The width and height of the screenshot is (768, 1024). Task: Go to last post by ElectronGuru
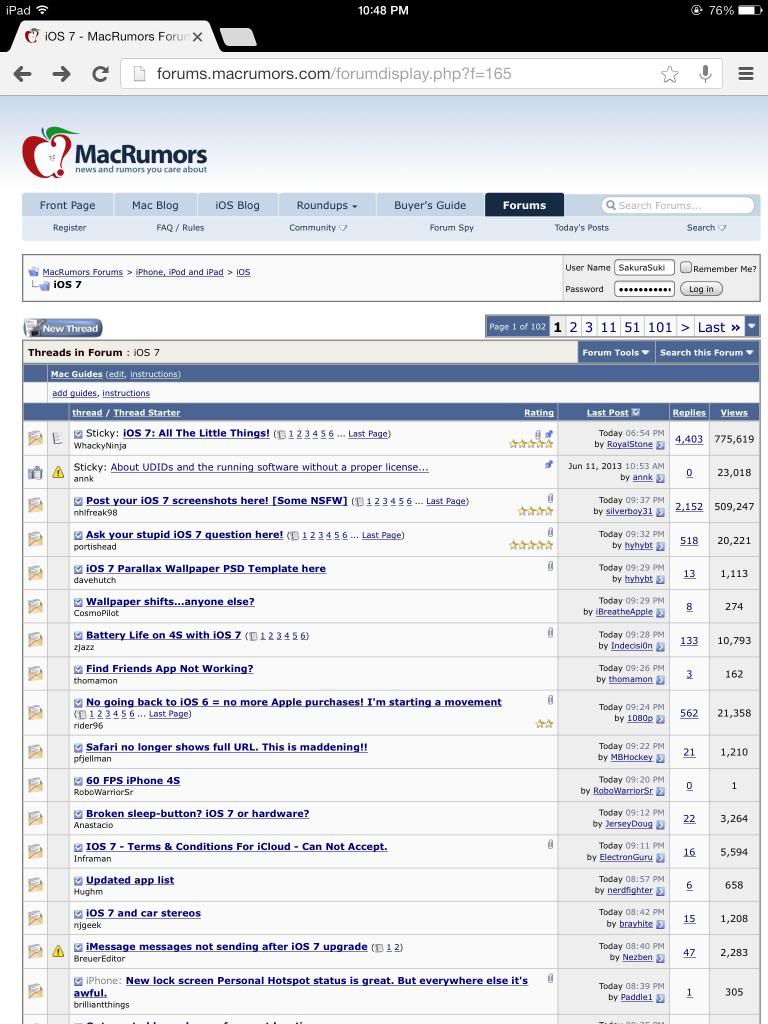pyautogui.click(x=660, y=857)
